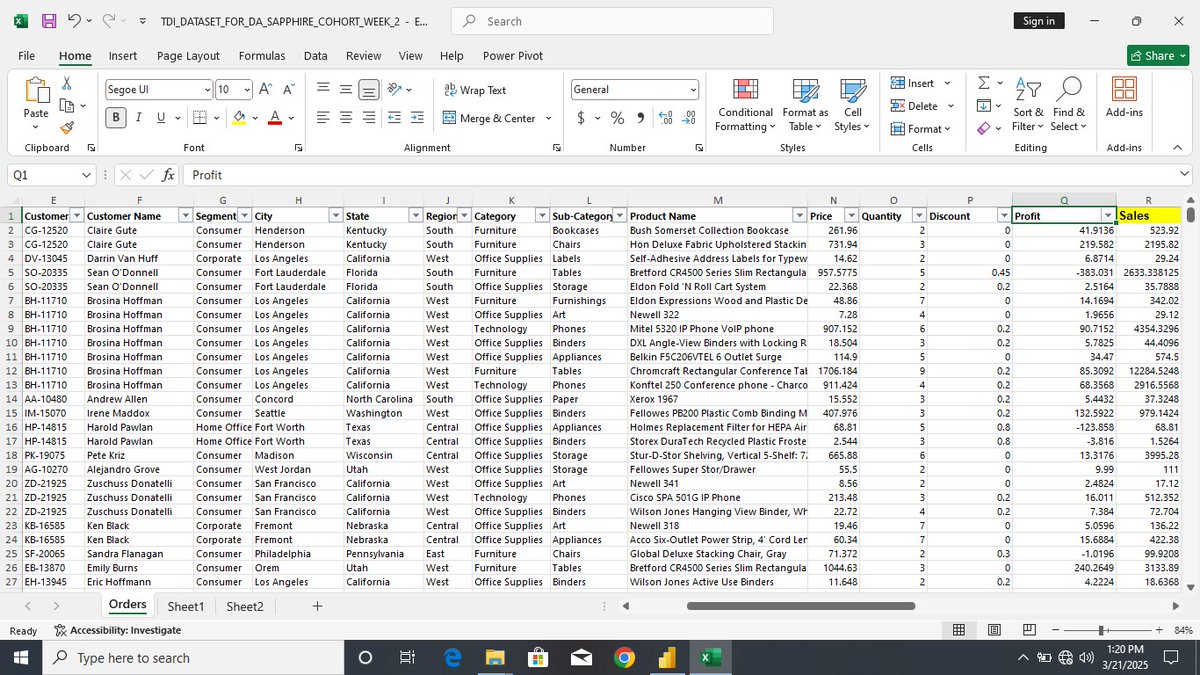The width and height of the screenshot is (1200, 675).
Task: Apply Comma Style number format
Action: tap(640, 118)
